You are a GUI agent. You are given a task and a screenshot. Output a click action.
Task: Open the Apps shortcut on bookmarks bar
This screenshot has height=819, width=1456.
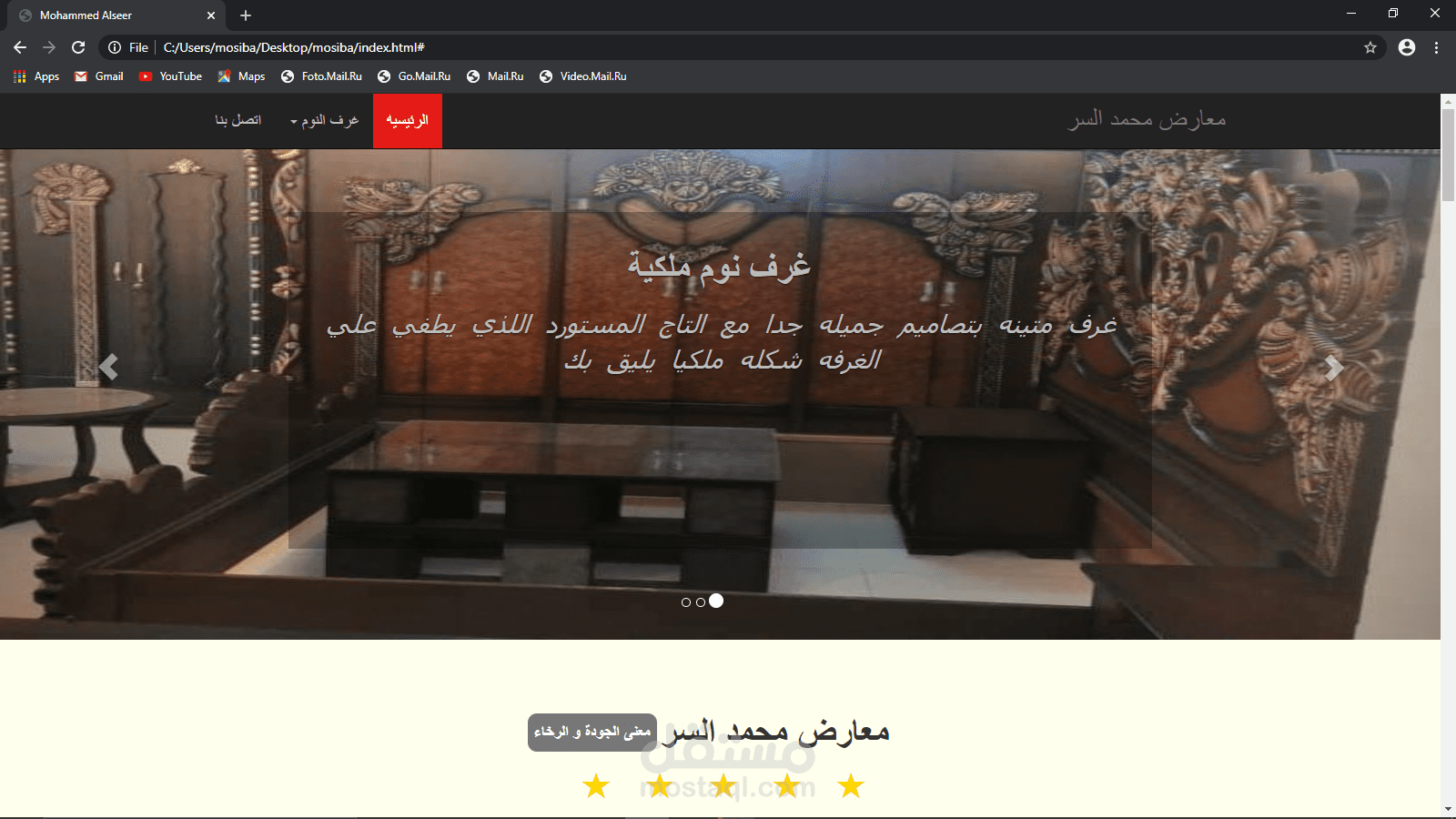click(36, 76)
